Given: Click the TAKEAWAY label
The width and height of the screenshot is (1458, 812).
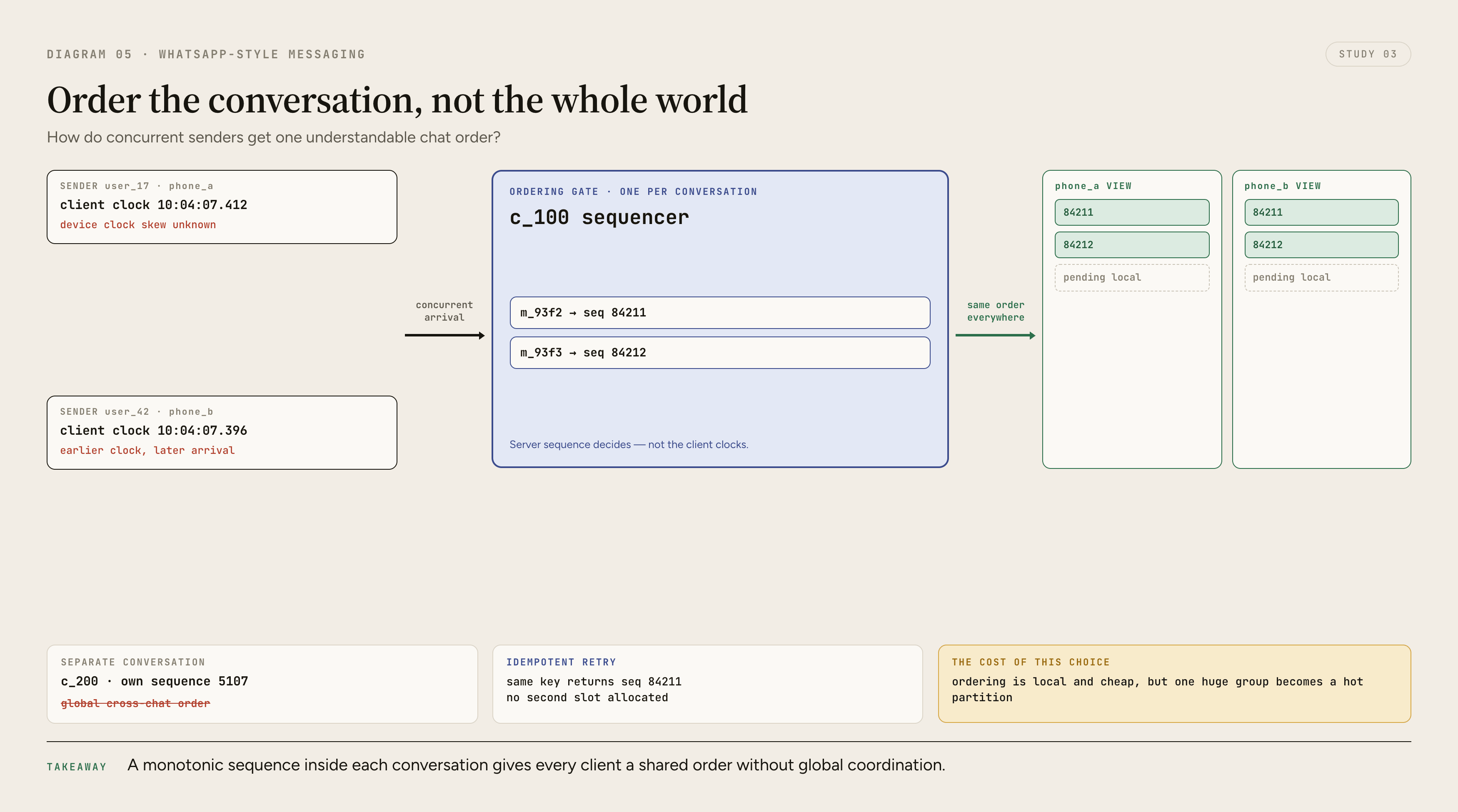Looking at the screenshot, I should [x=76, y=767].
